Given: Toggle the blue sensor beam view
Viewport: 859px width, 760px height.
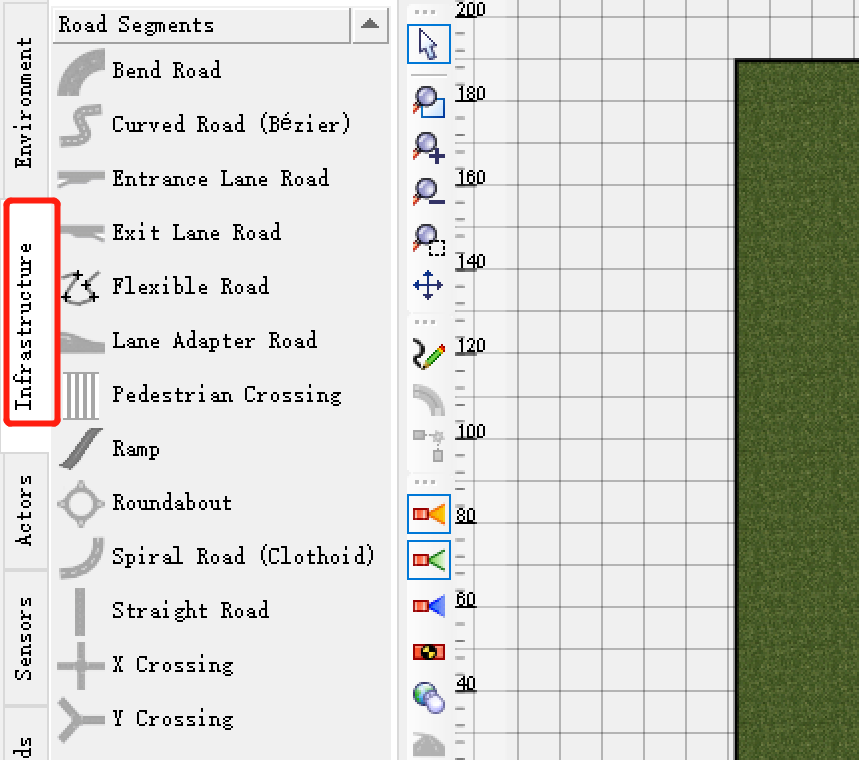Looking at the screenshot, I should (428, 606).
